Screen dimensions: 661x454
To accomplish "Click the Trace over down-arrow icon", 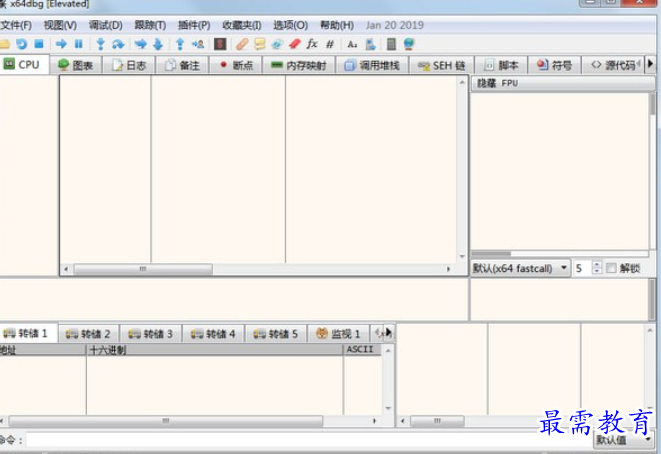I will click(x=158, y=44).
